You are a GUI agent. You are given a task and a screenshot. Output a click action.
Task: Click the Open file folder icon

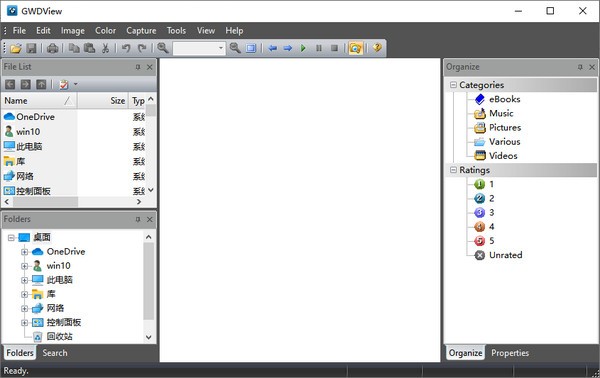coord(16,48)
